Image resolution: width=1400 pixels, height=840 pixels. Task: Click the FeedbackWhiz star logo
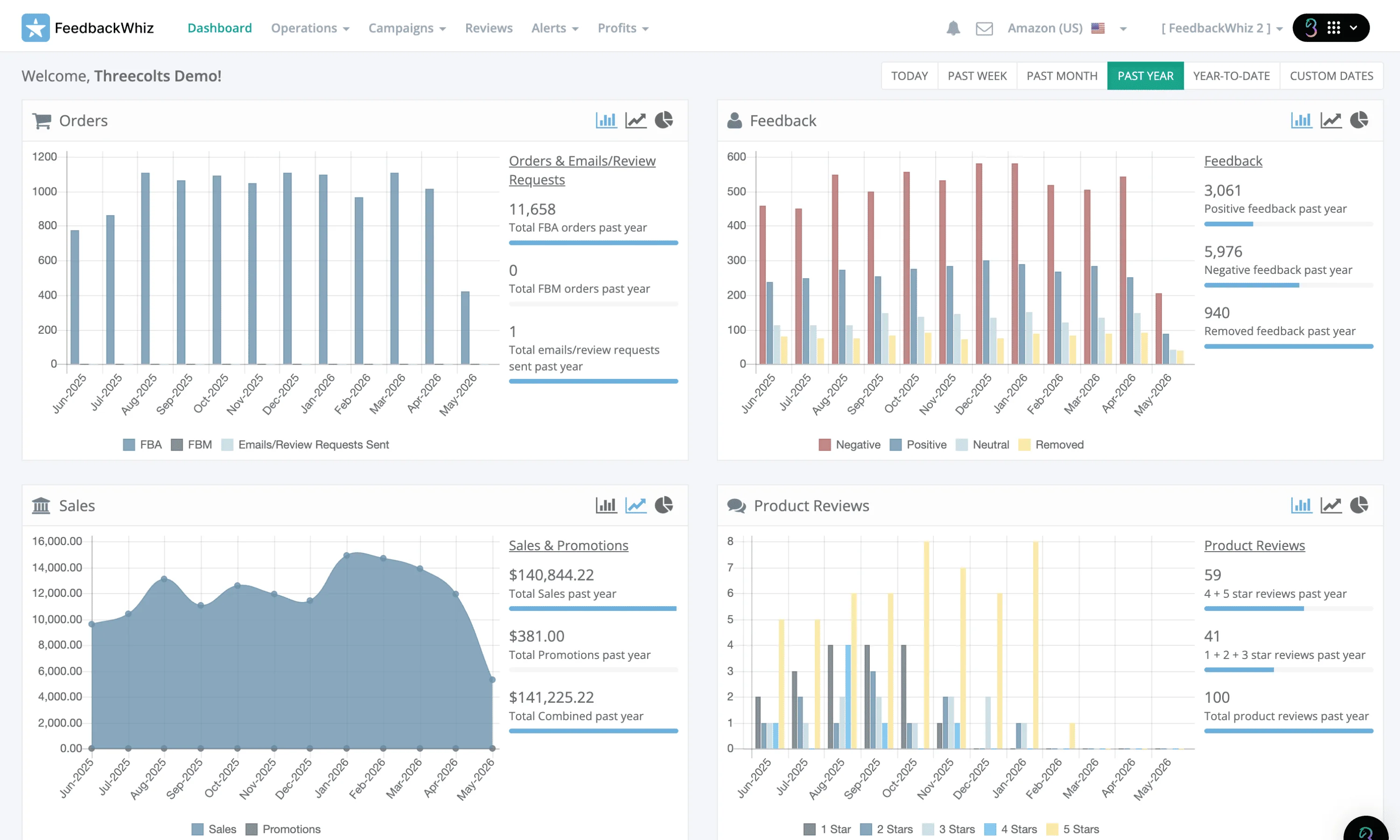click(35, 28)
